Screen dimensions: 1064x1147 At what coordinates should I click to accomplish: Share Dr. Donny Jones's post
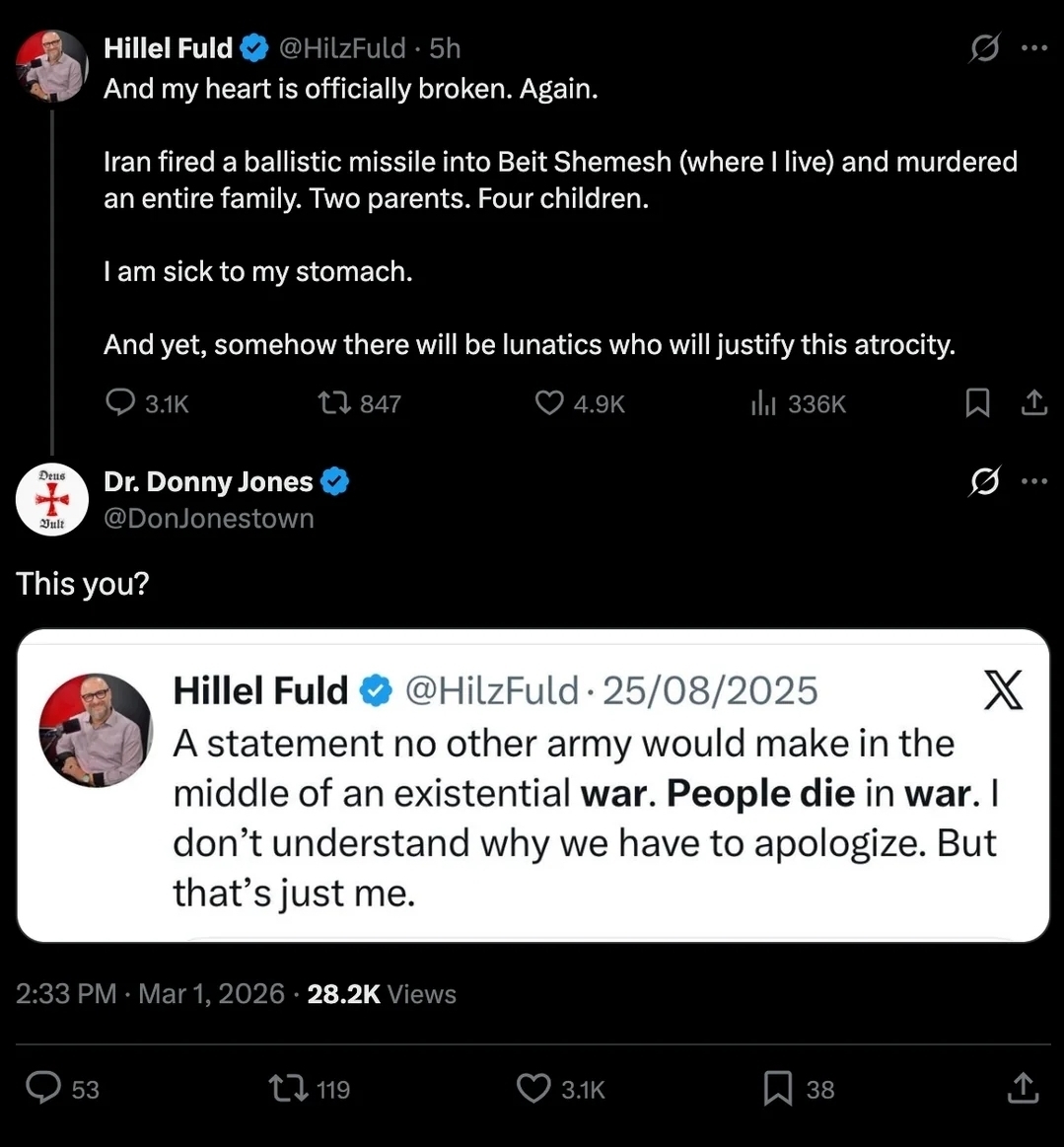coord(1024,1088)
